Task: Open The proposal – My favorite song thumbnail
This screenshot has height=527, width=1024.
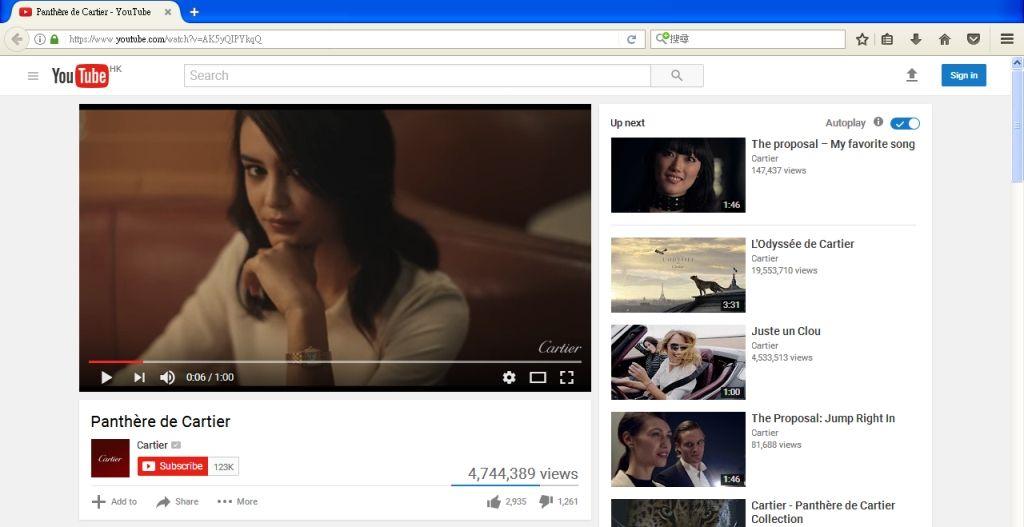Action: 678,175
